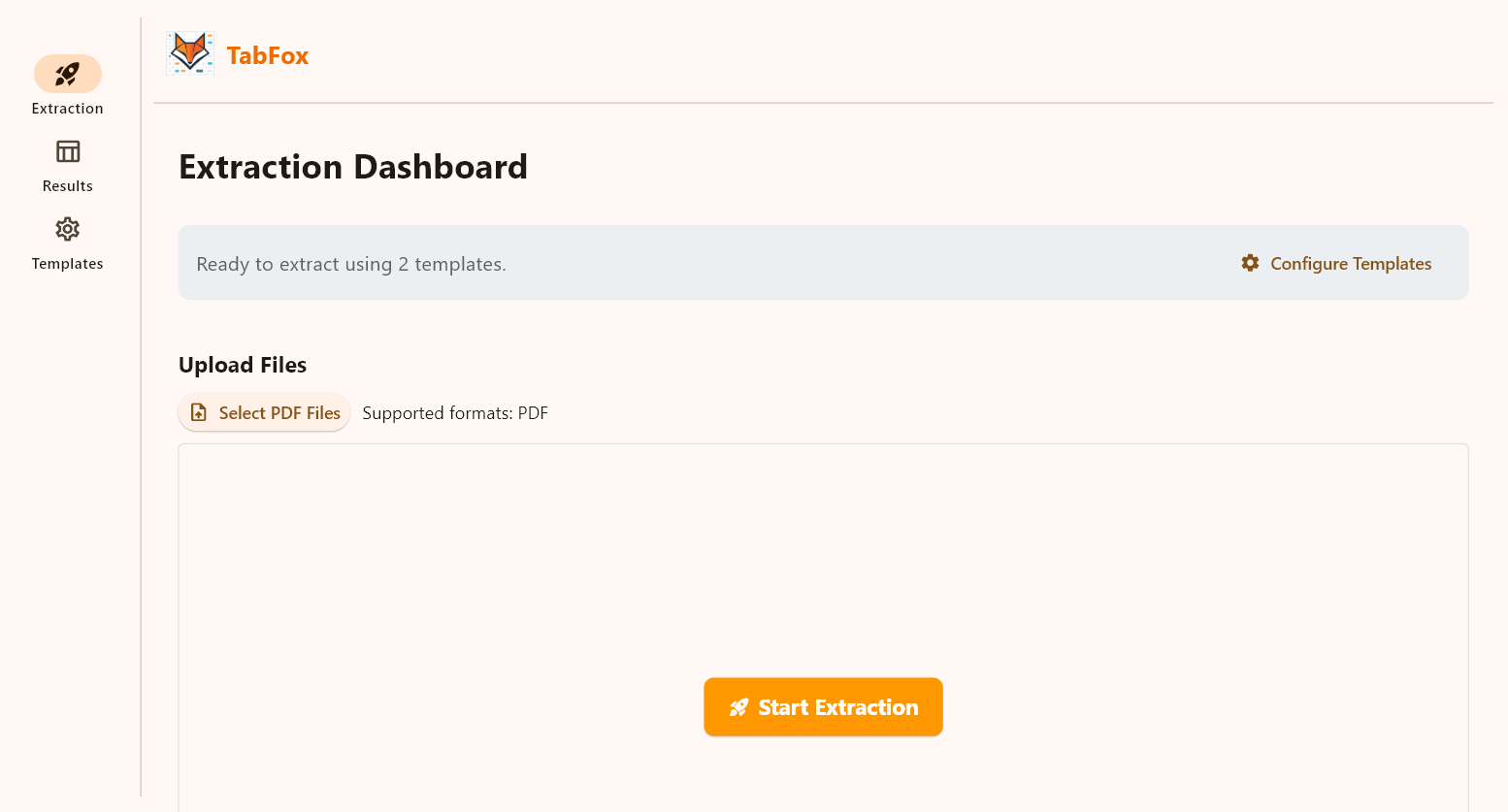Click the upload icon on Select PDF Files
This screenshot has width=1508, height=812.
(x=199, y=411)
